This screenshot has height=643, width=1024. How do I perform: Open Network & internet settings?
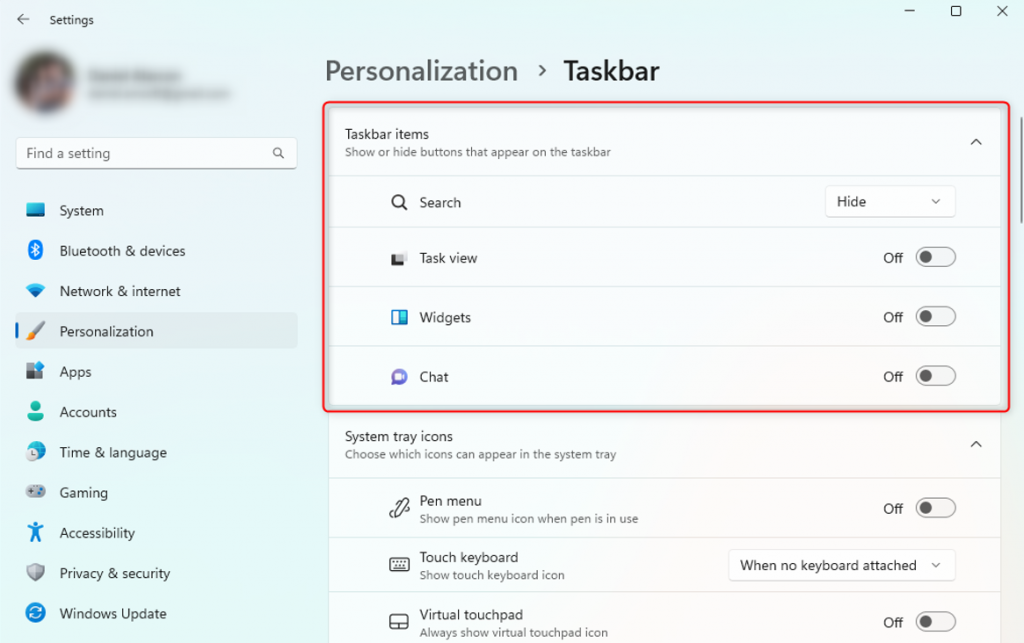click(x=157, y=291)
